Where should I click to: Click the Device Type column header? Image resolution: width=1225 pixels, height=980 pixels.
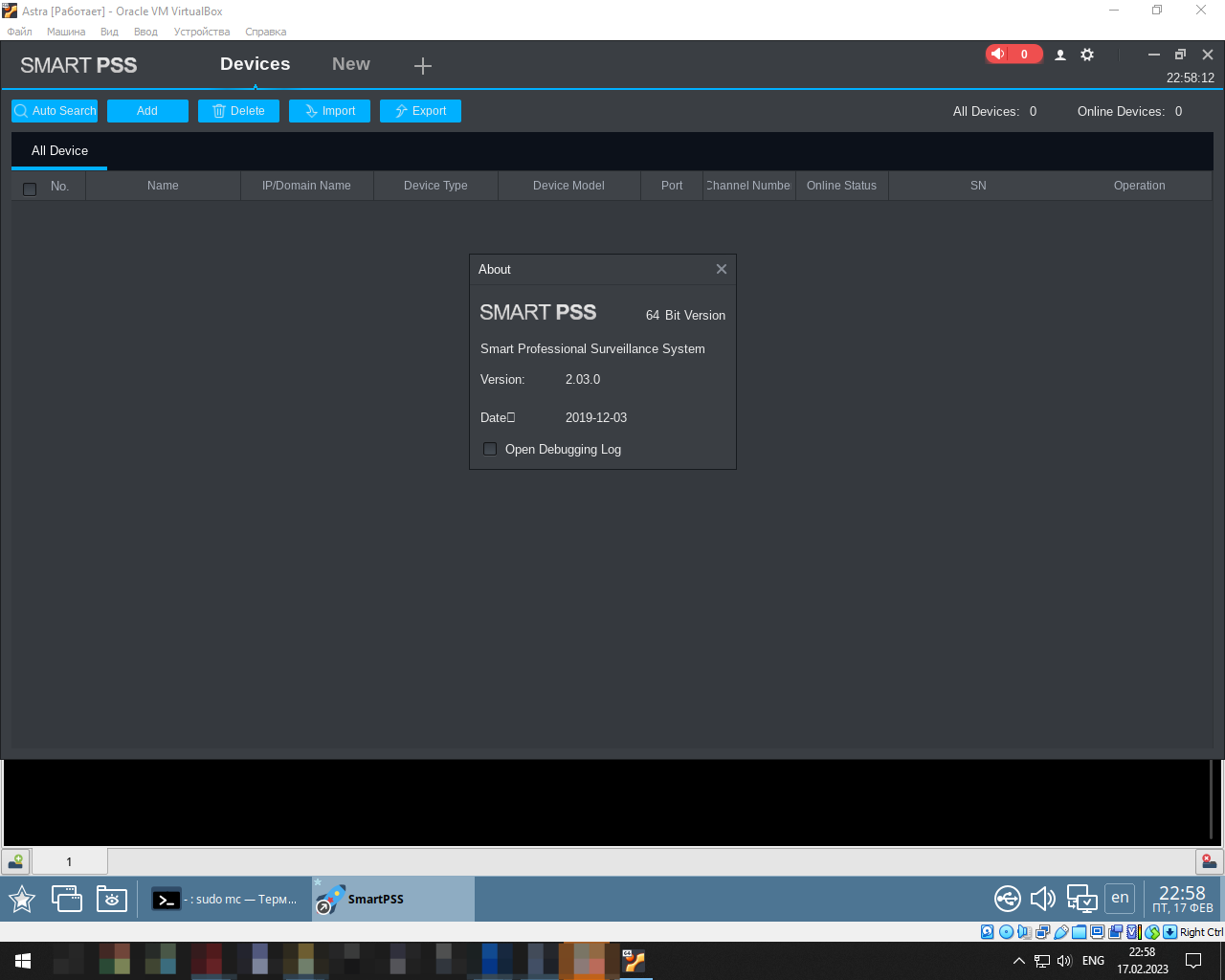coord(435,186)
